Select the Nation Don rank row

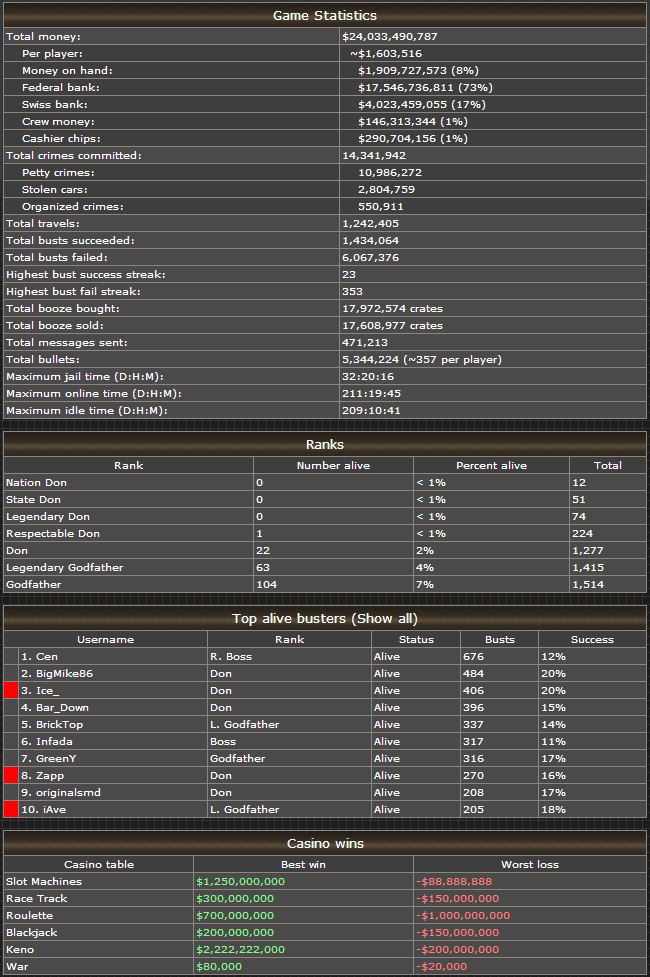click(325, 483)
